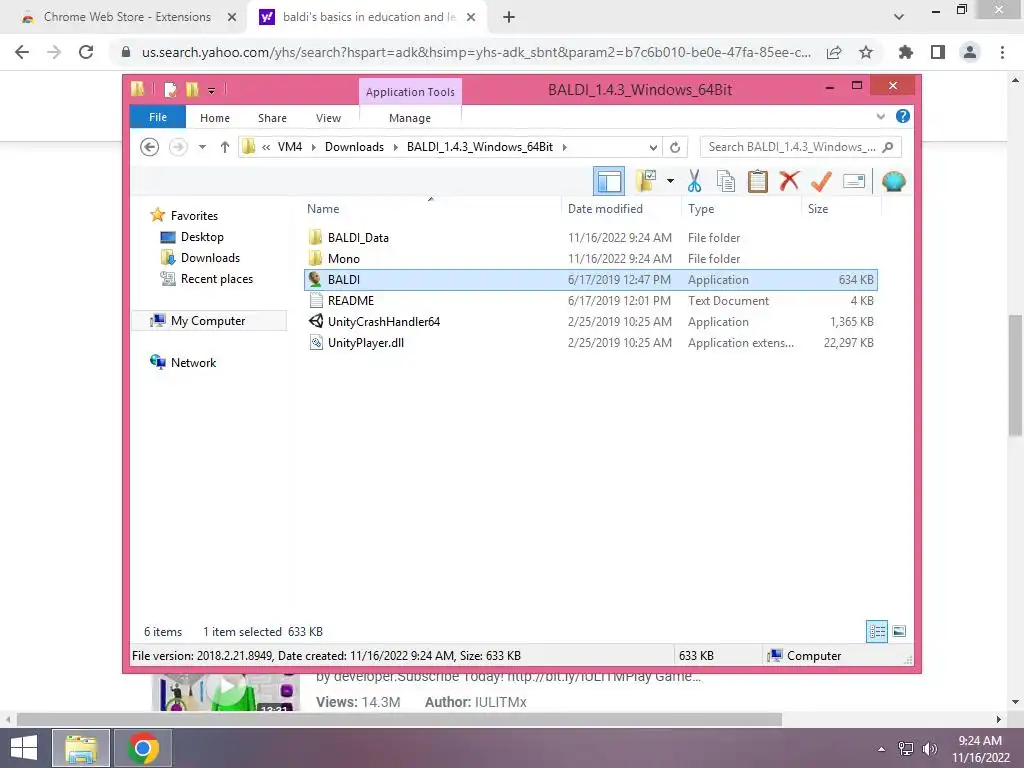Switch to the Share ribbon tab
This screenshot has width=1024, height=768.
pyautogui.click(x=272, y=118)
